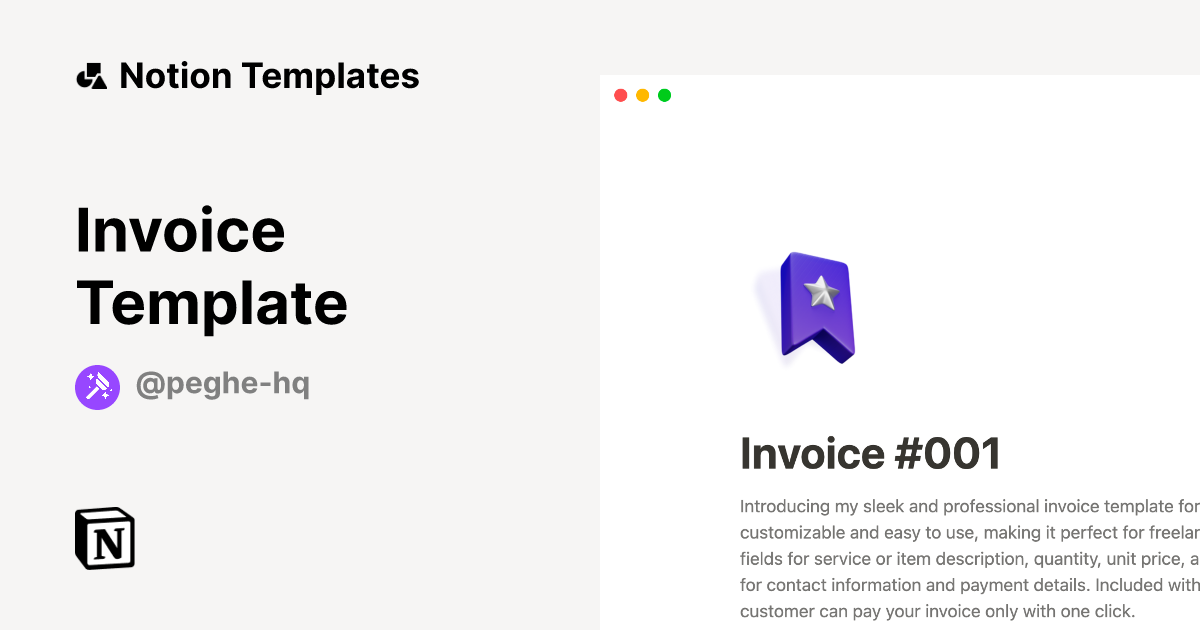This screenshot has height=630, width=1200.
Task: Open the @peghe-hq creator profile
Action: click(224, 385)
